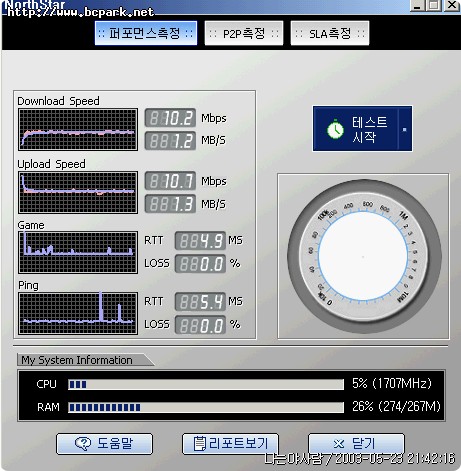Maximize the NorthStar window
Screen dimensions: 461x471
[x=434, y=5]
